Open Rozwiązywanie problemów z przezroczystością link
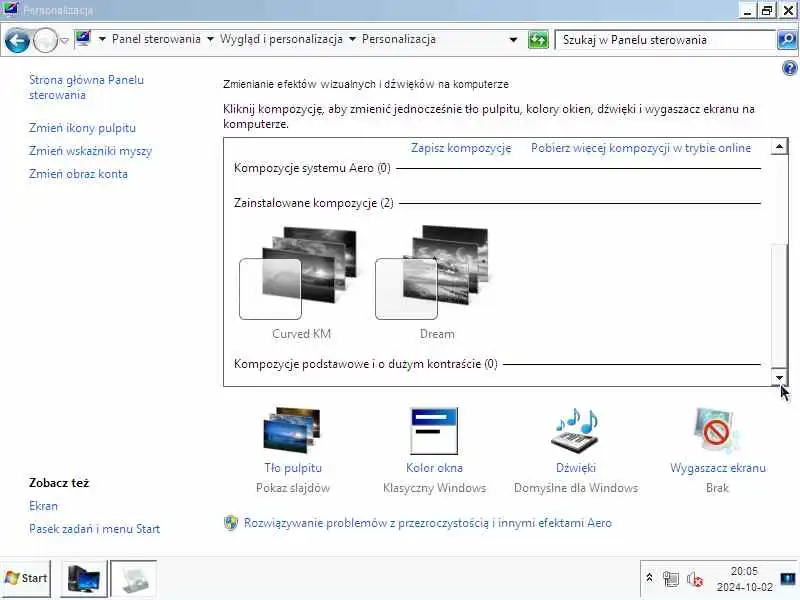Image resolution: width=800 pixels, height=600 pixels. (428, 523)
